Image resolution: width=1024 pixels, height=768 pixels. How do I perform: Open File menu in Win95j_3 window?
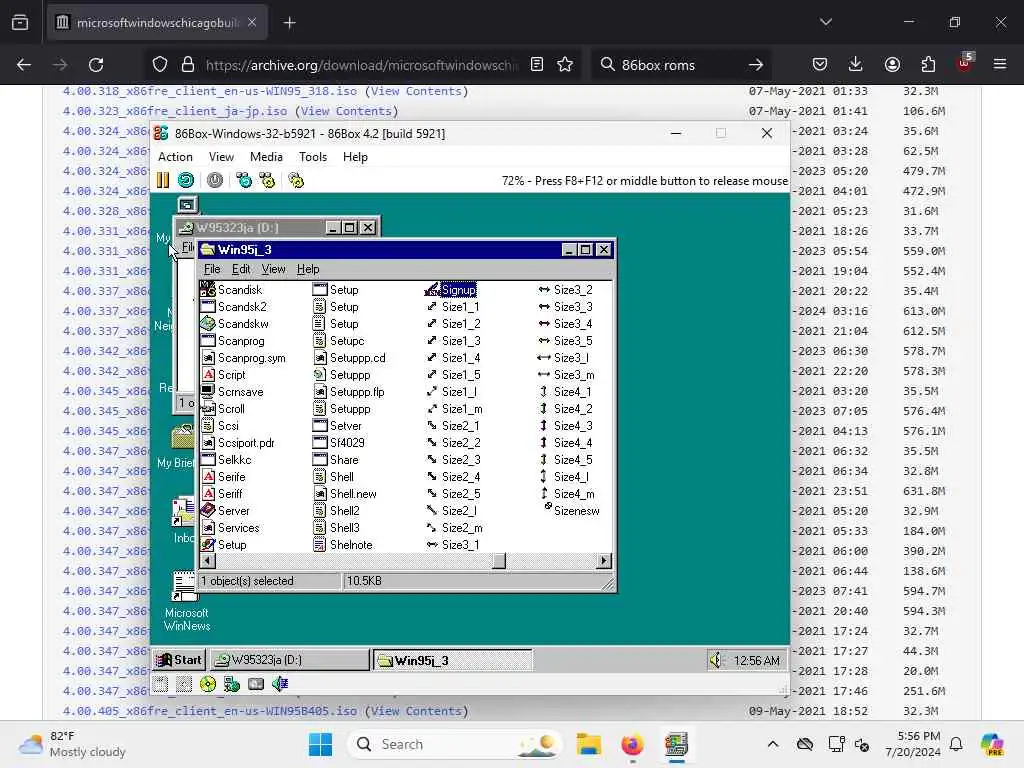pos(212,269)
